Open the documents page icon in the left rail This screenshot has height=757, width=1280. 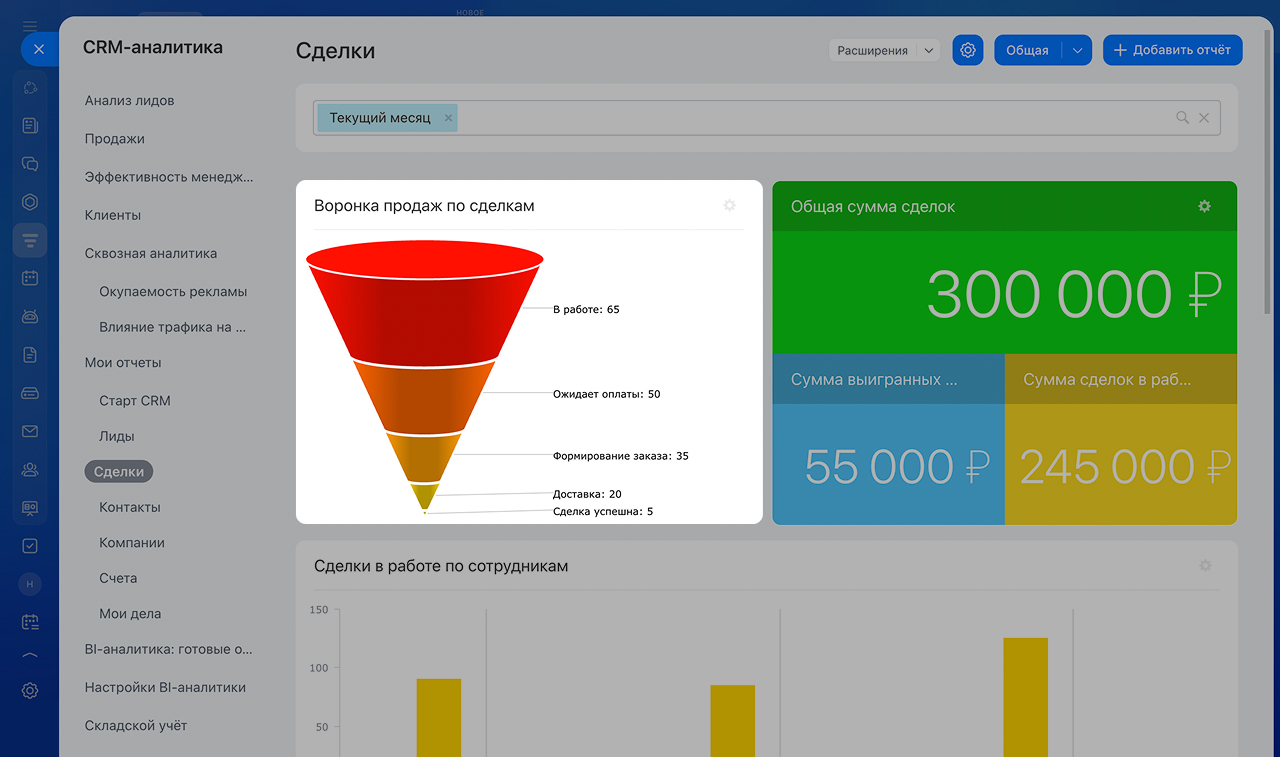(30, 355)
